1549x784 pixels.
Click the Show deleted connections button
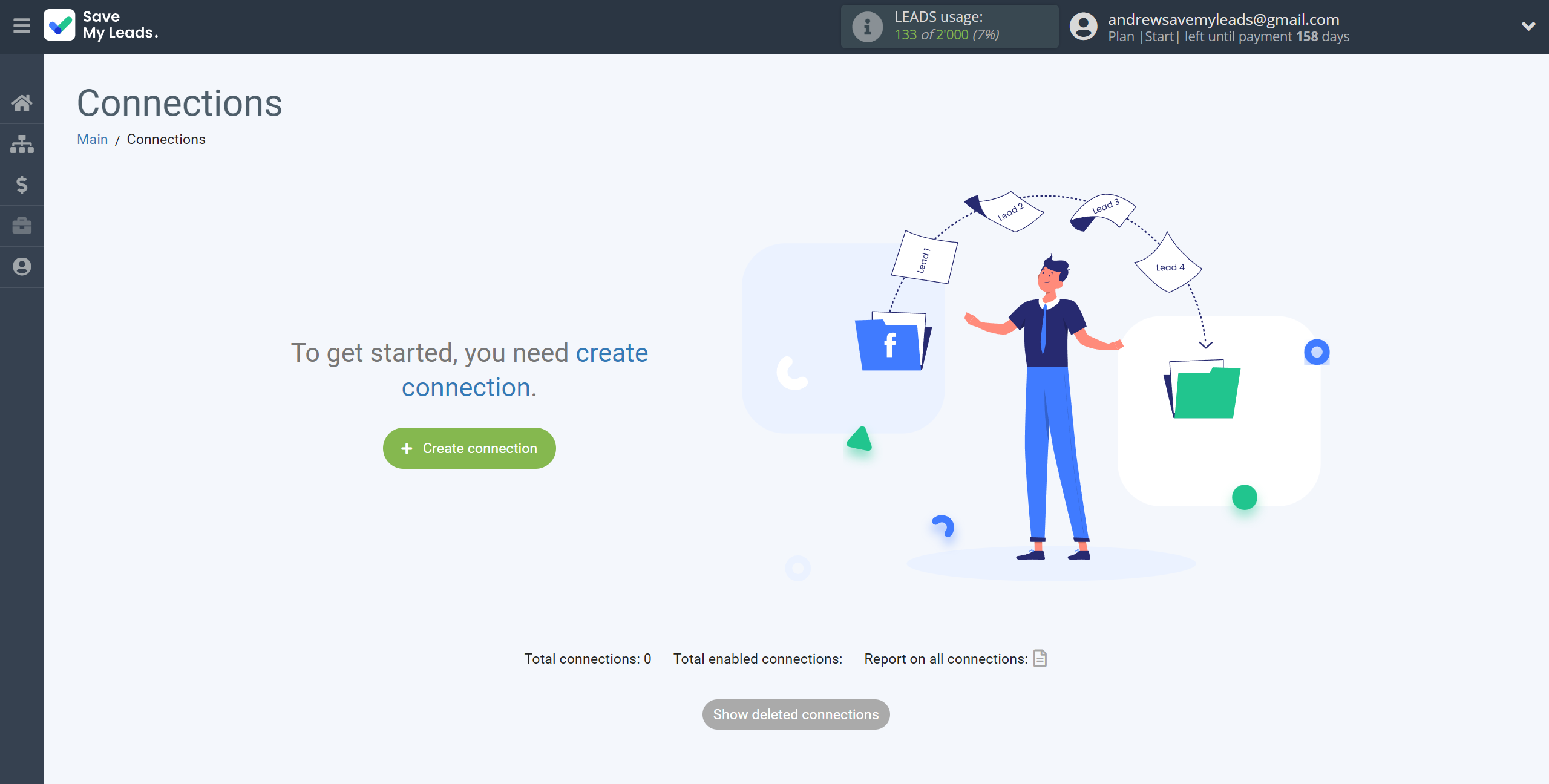[796, 714]
